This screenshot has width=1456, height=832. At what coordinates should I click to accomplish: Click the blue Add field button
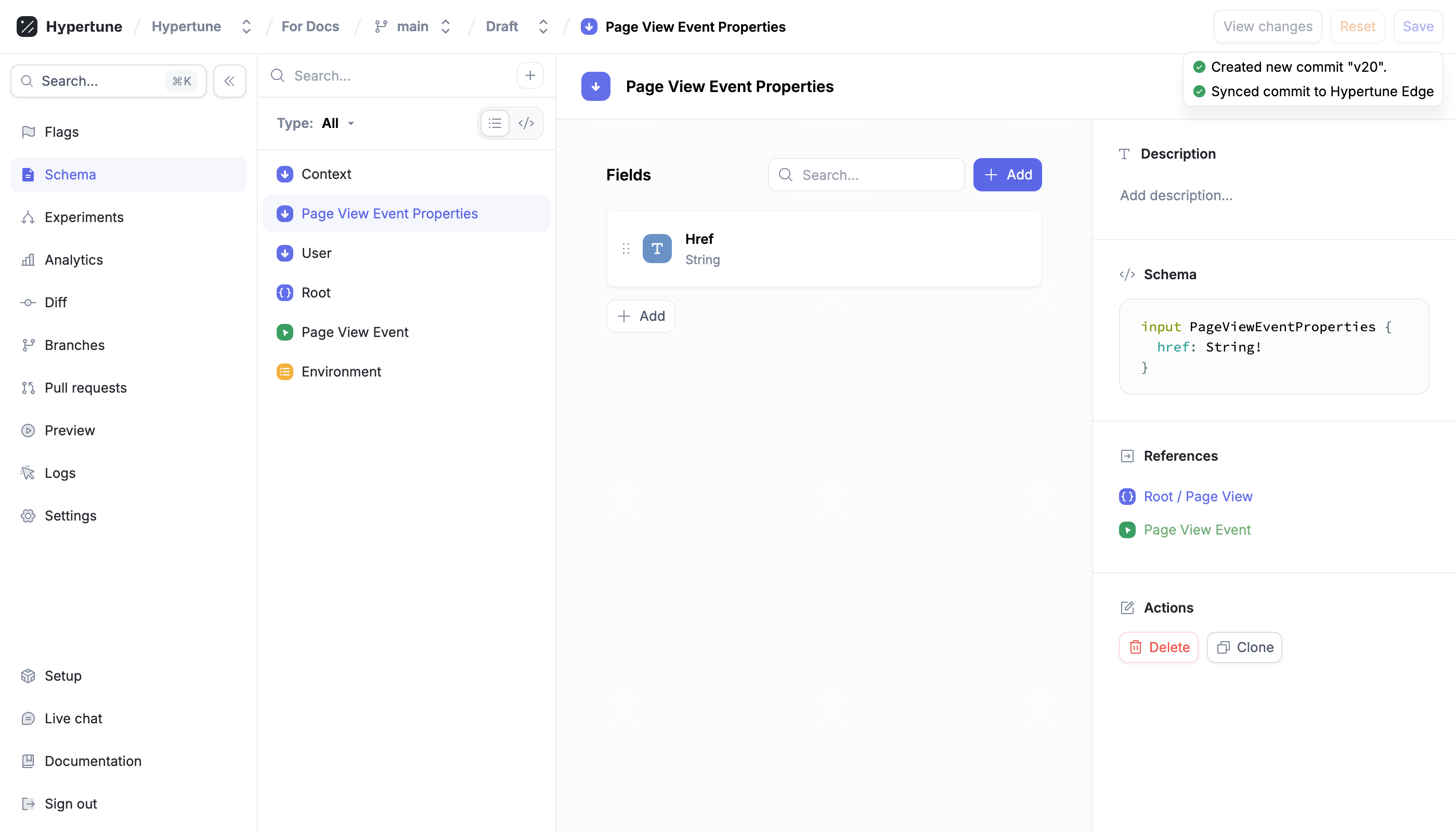pos(1007,175)
